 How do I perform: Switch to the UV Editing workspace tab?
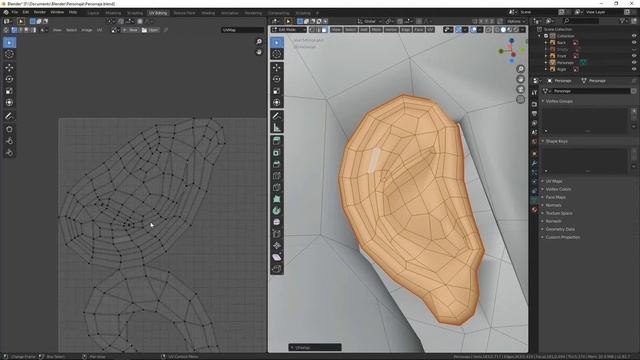click(x=158, y=13)
